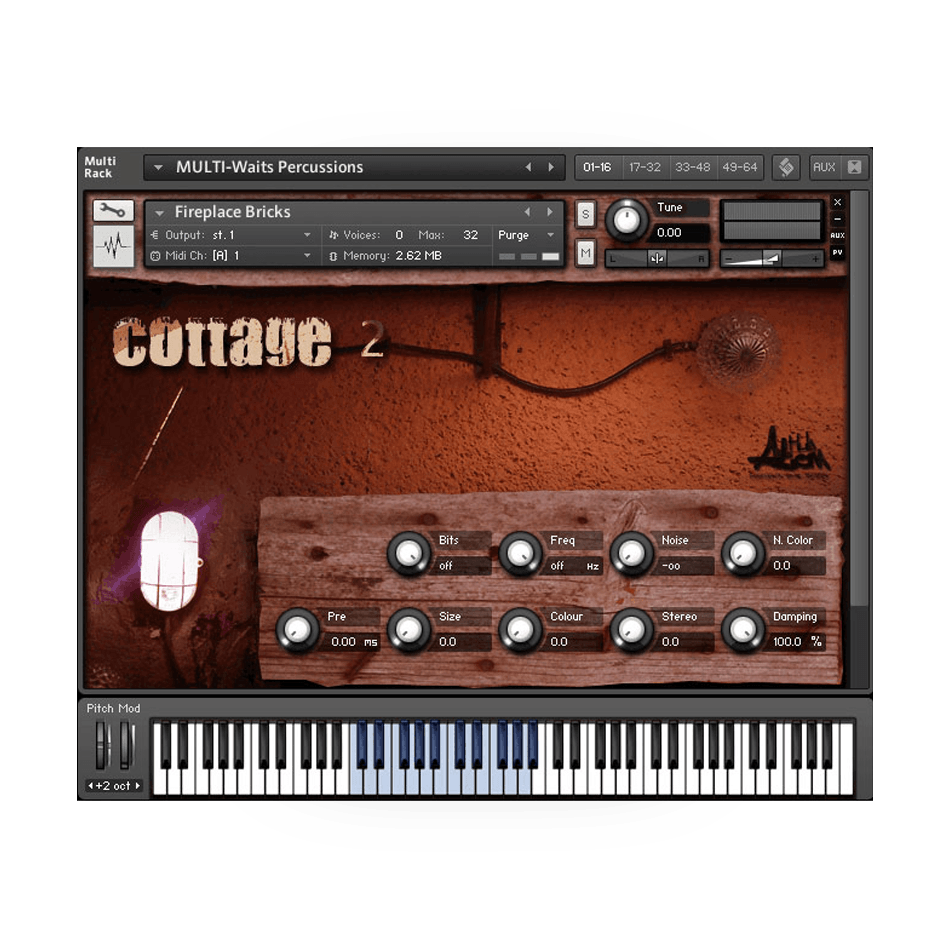Click the instrument pan slider
This screenshot has width=950, height=950.
[x=657, y=258]
